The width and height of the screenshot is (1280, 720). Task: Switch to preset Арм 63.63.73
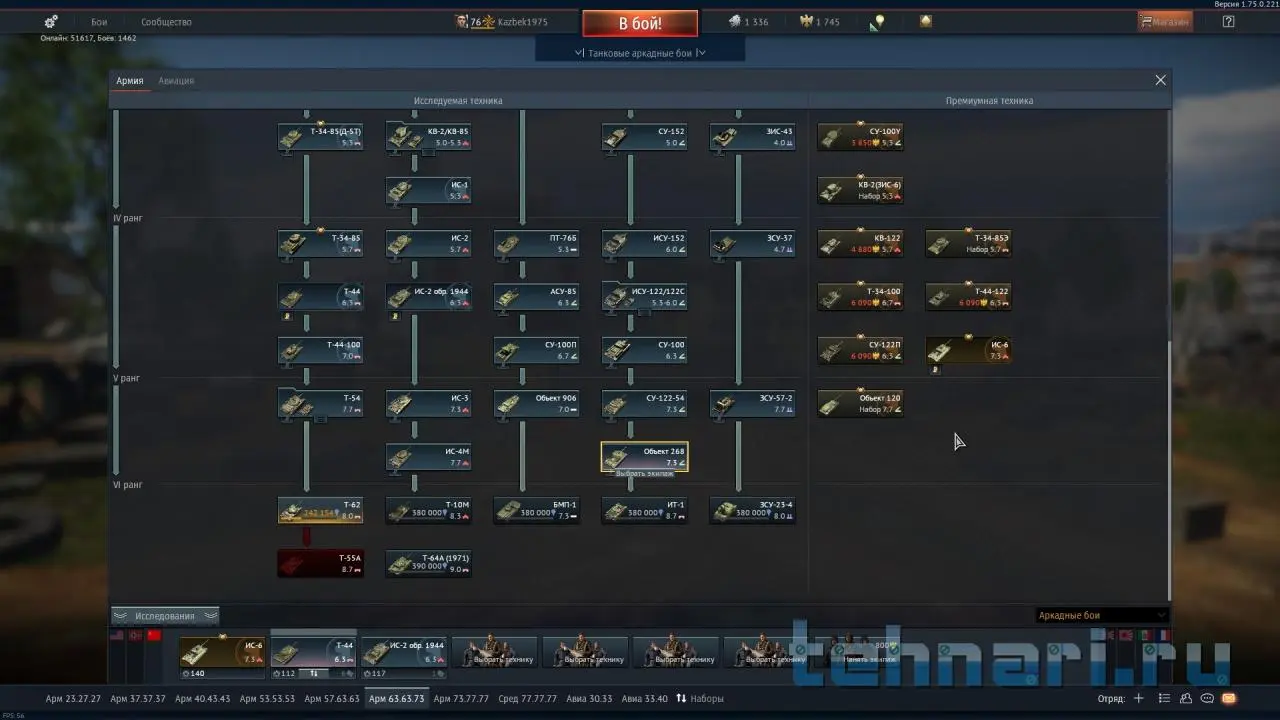click(396, 699)
